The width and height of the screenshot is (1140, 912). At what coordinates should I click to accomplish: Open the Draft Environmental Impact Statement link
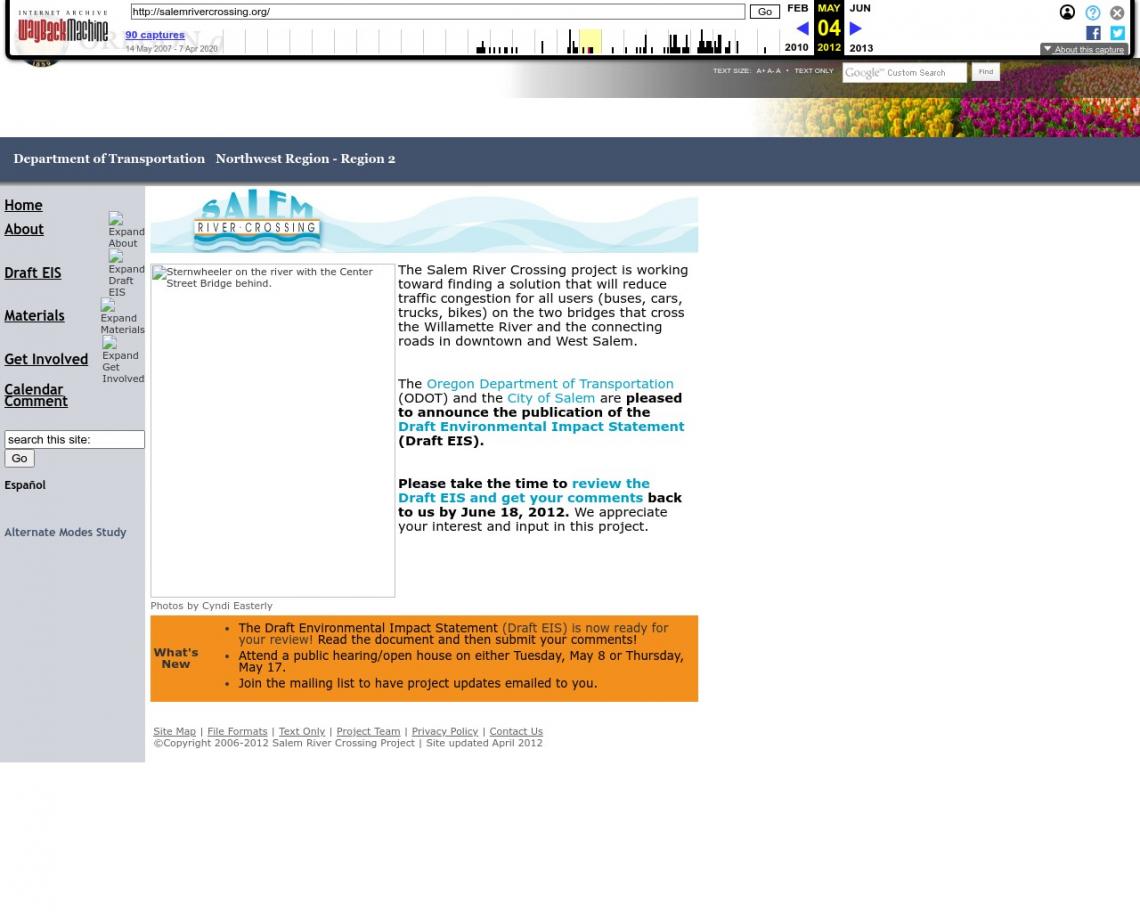(541, 427)
